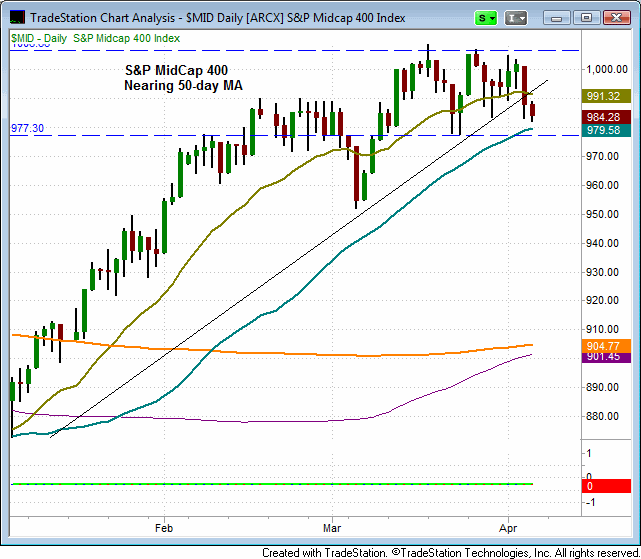The width and height of the screenshot is (641, 559).
Task: Click the 977.30 horizontal line label
Action: pyautogui.click(x=27, y=129)
